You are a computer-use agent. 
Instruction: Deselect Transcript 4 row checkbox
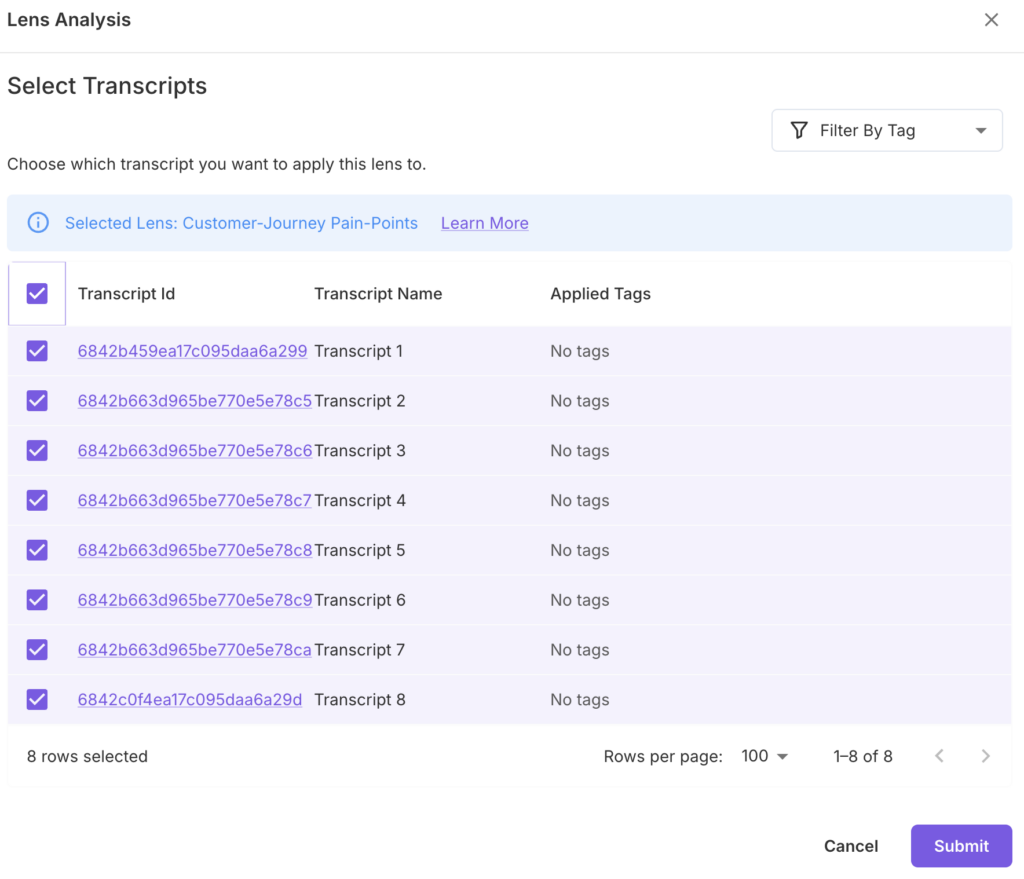point(37,500)
